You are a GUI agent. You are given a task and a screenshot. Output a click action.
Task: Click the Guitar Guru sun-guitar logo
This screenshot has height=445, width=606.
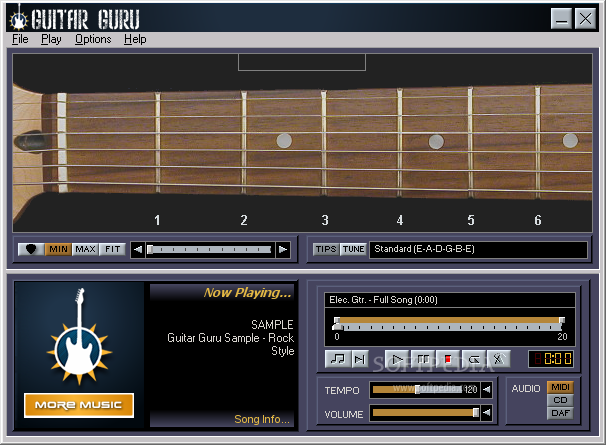click(79, 337)
